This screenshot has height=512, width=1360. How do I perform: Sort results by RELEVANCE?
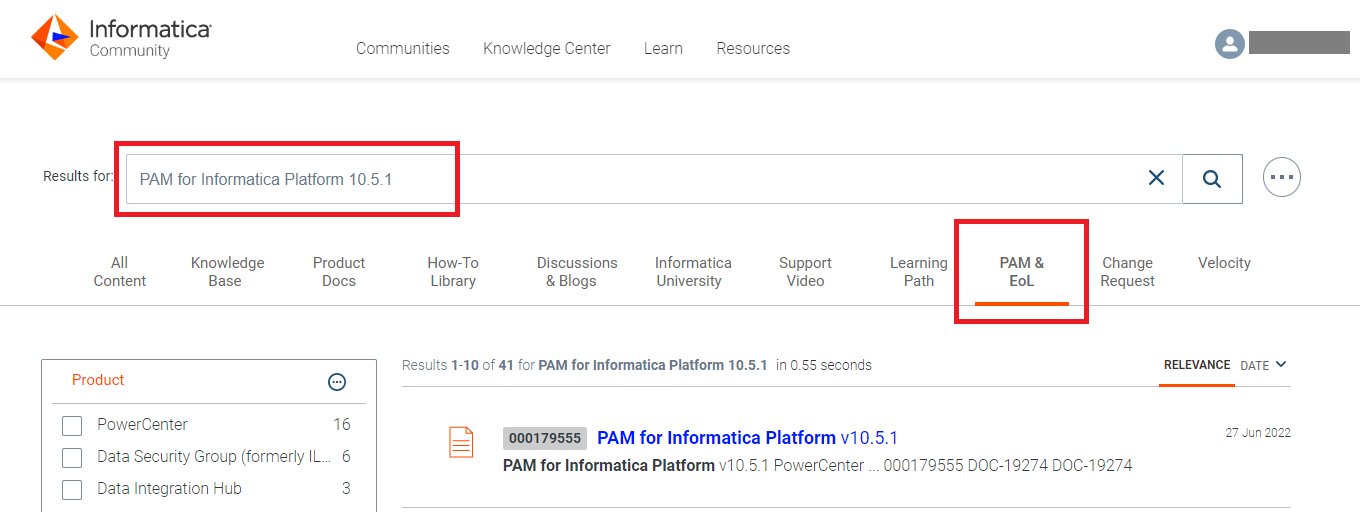pyautogui.click(x=1197, y=365)
